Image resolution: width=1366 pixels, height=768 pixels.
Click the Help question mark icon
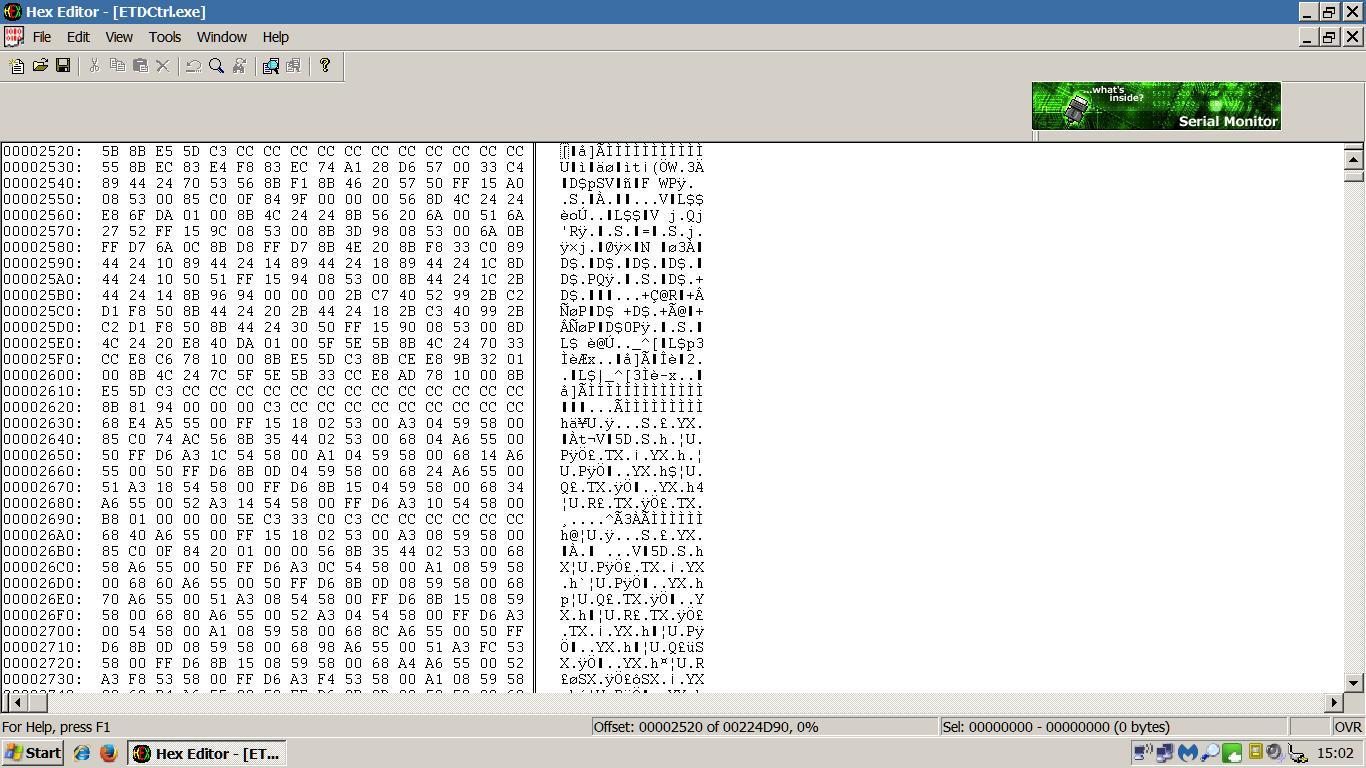tap(325, 66)
